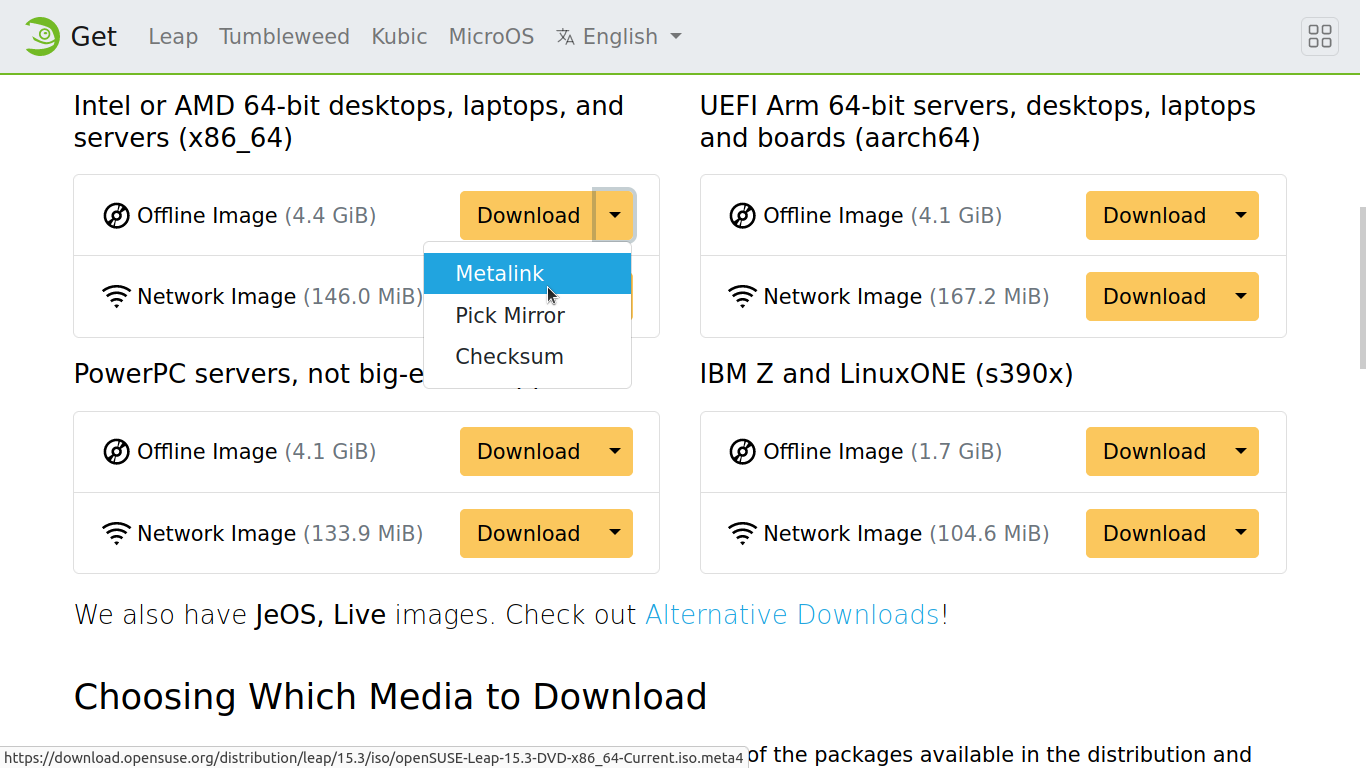Download the x86_64 Offline Image
Viewport: 1366px width, 768px height.
pyautogui.click(x=528, y=216)
